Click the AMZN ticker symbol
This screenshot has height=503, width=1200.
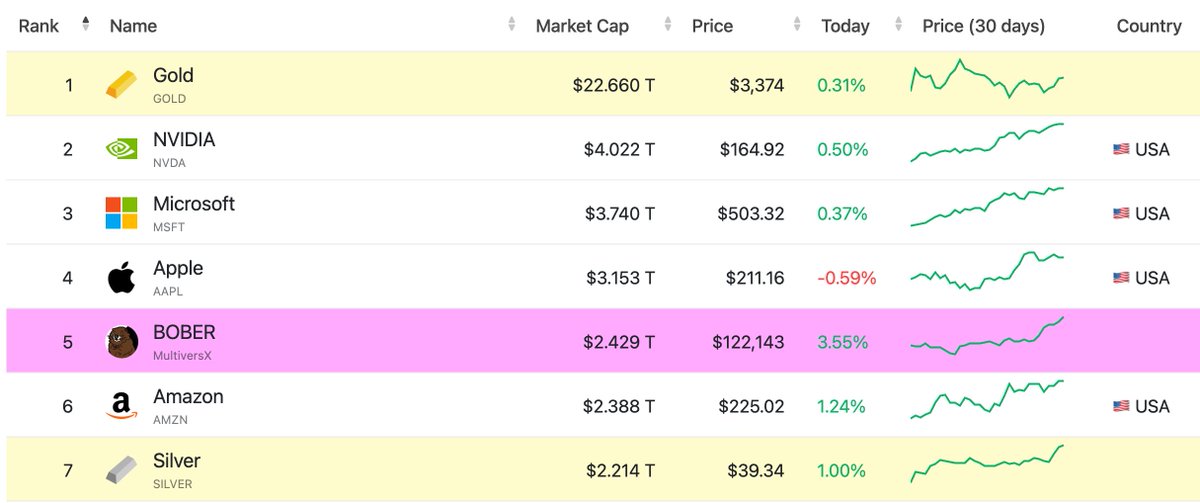(170, 420)
